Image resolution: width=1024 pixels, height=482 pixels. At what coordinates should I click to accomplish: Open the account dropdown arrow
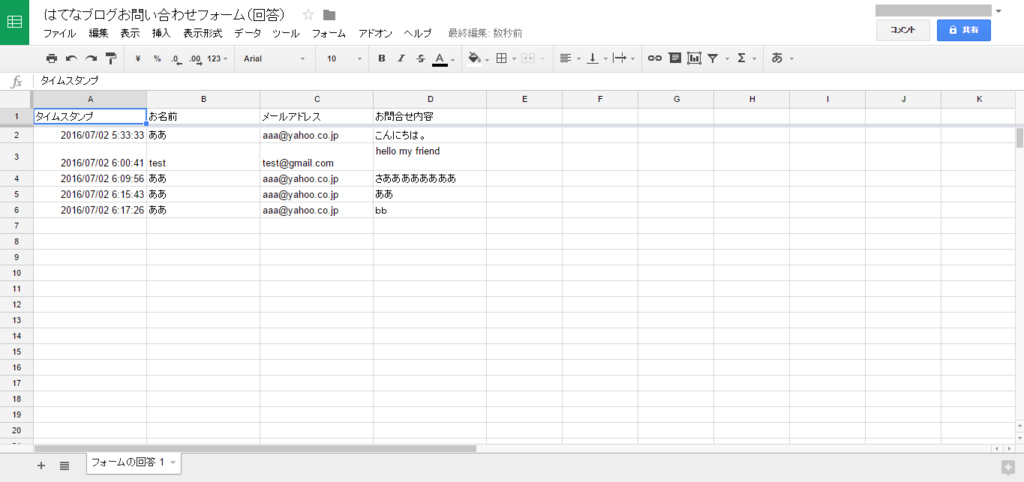click(x=999, y=10)
